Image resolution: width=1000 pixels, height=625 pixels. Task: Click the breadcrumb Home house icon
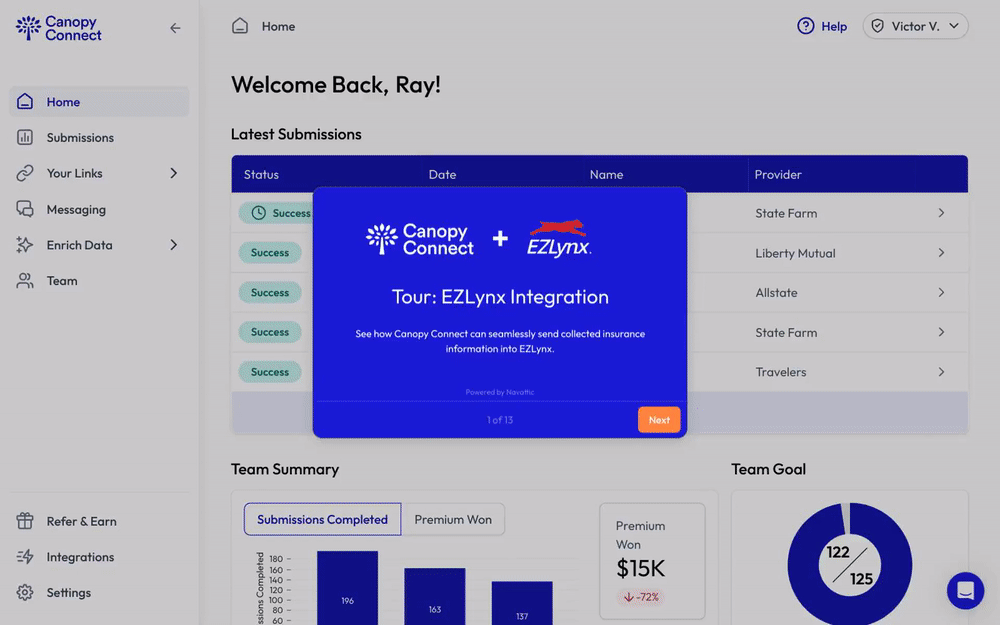click(x=240, y=26)
